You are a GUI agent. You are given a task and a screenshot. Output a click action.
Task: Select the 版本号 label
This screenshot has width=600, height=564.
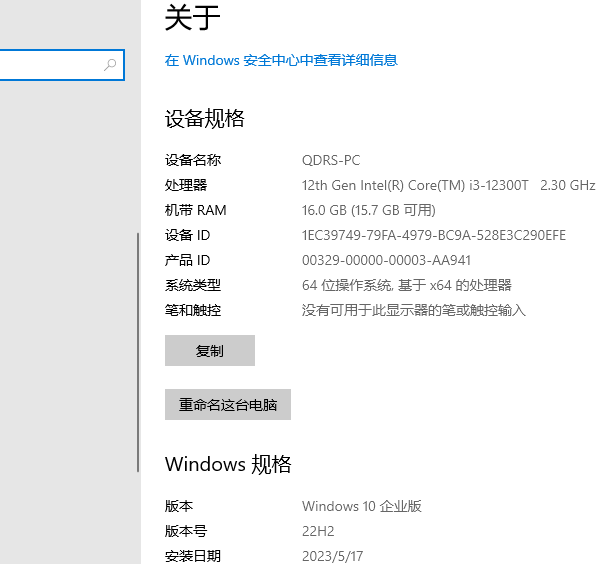tap(186, 531)
